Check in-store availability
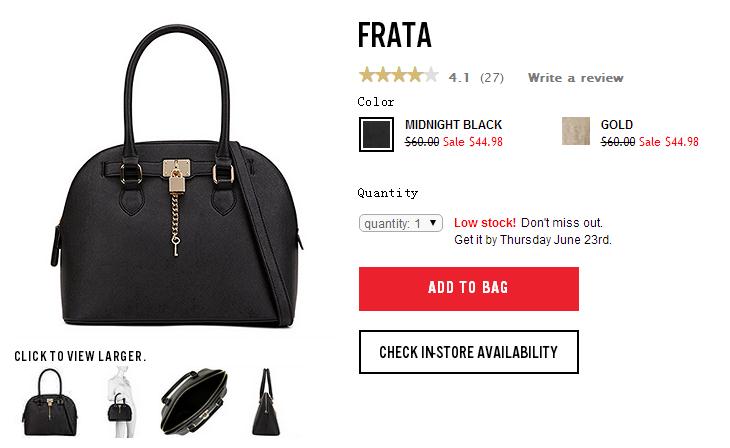The image size is (730, 448). pyautogui.click(x=469, y=352)
